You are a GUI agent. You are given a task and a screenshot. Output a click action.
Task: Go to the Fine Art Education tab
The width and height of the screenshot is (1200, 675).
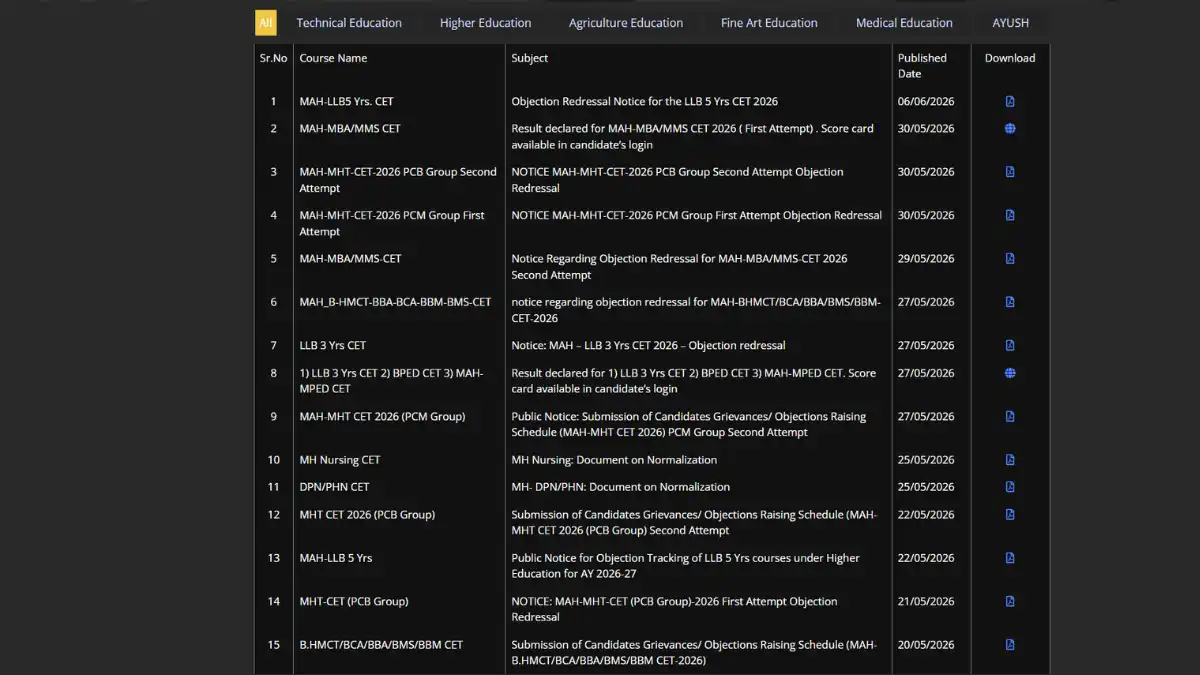769,22
